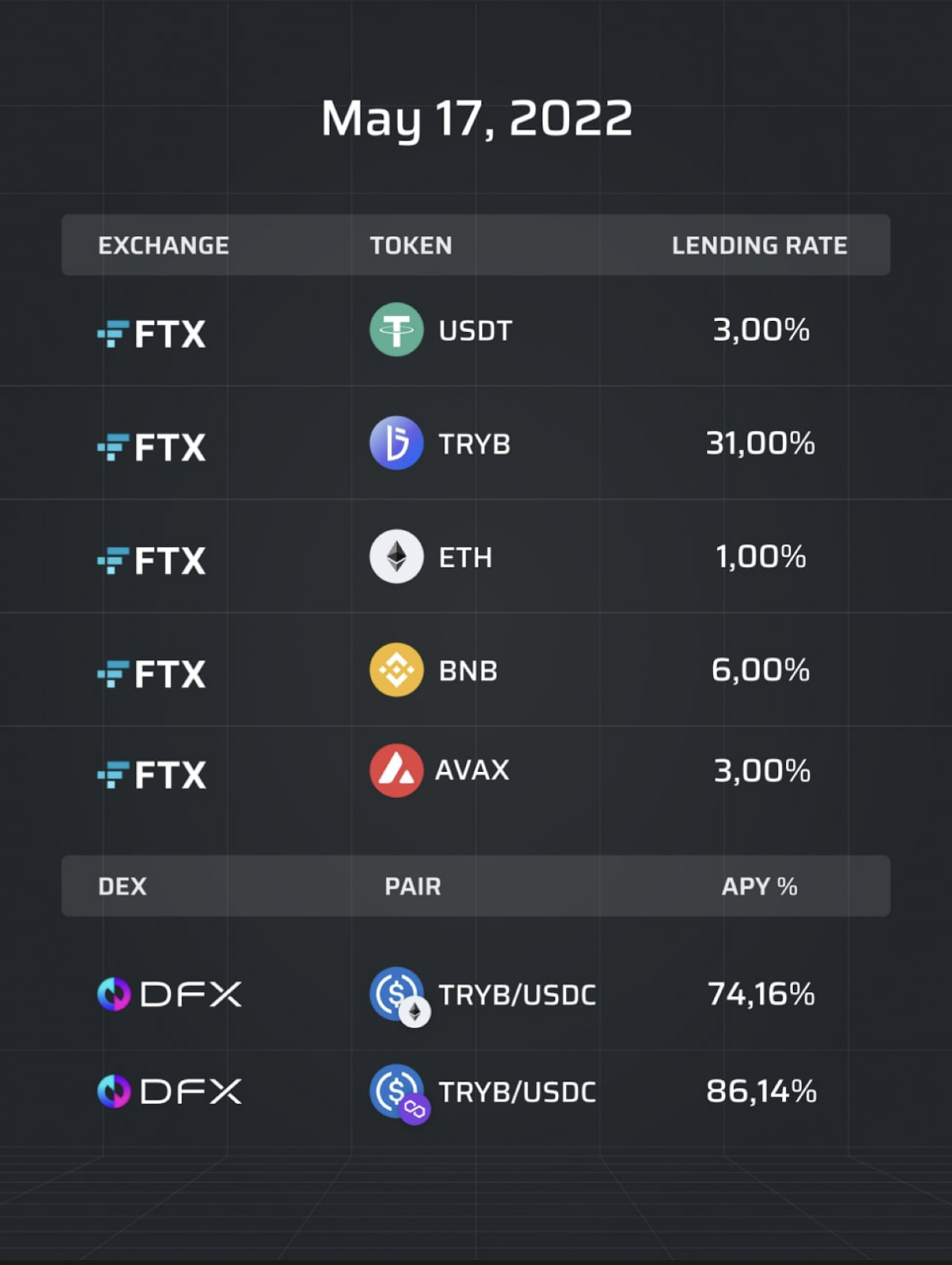Click the 86,14% APY value

[x=761, y=1091]
